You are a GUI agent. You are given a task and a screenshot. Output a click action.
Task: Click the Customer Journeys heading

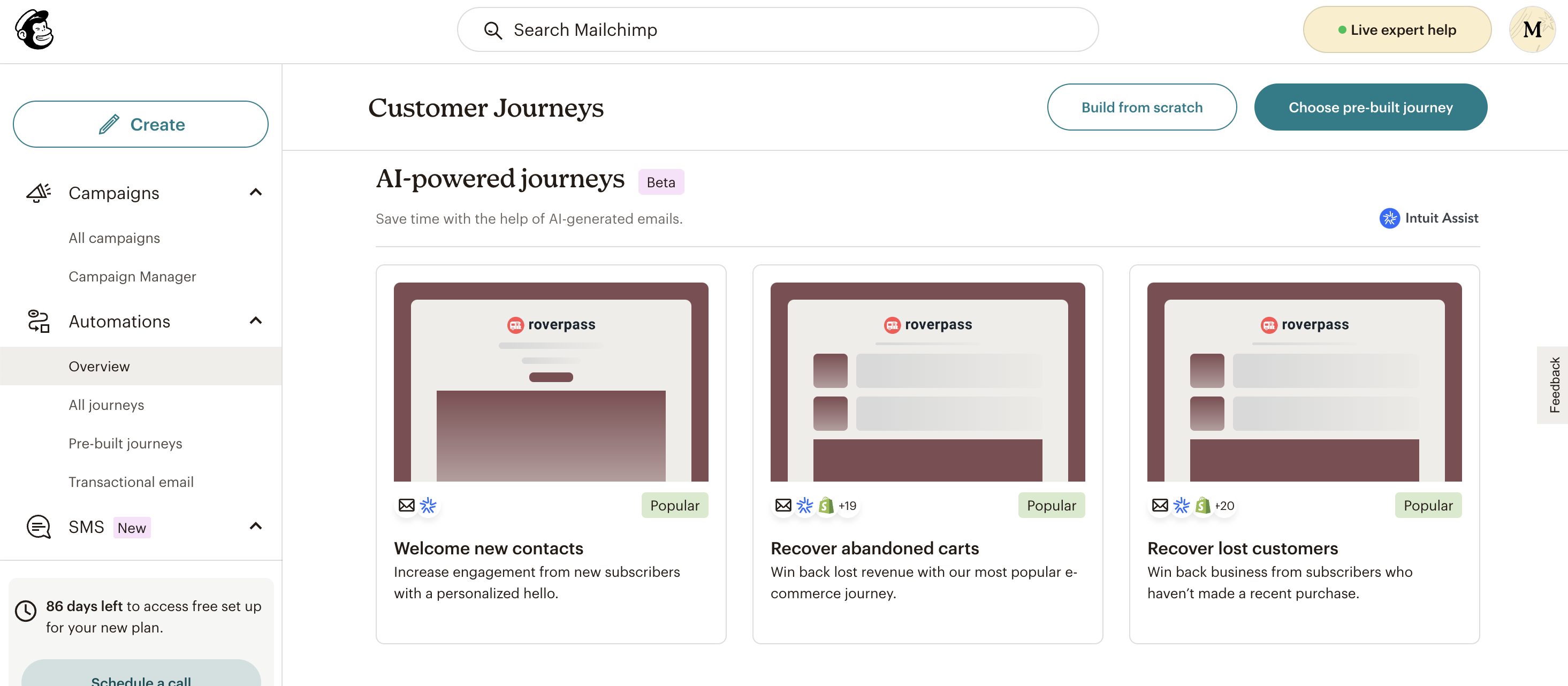point(486,108)
